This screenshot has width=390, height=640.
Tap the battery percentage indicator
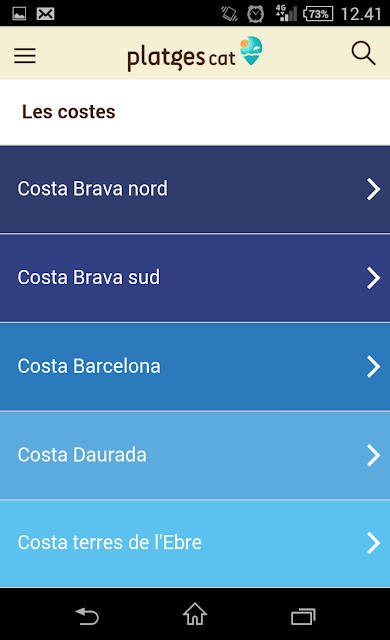318,14
